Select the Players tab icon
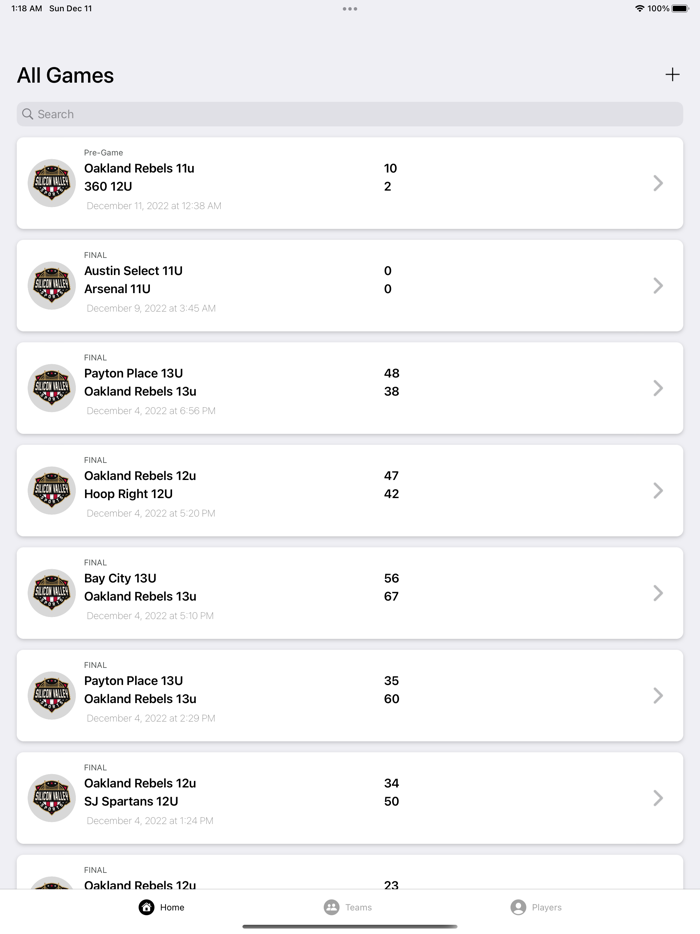This screenshot has width=700, height=934. (519, 907)
